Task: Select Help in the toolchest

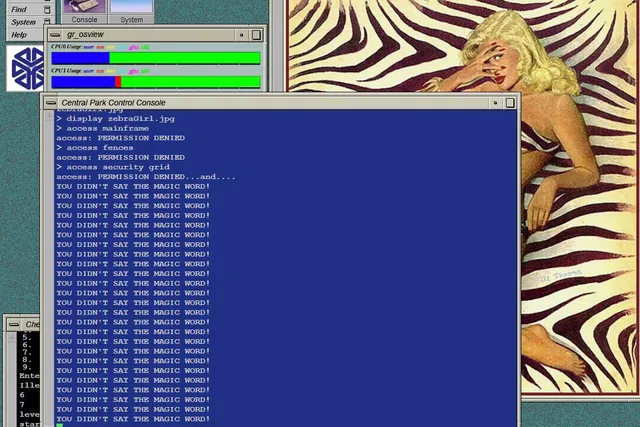Action: tap(19, 35)
